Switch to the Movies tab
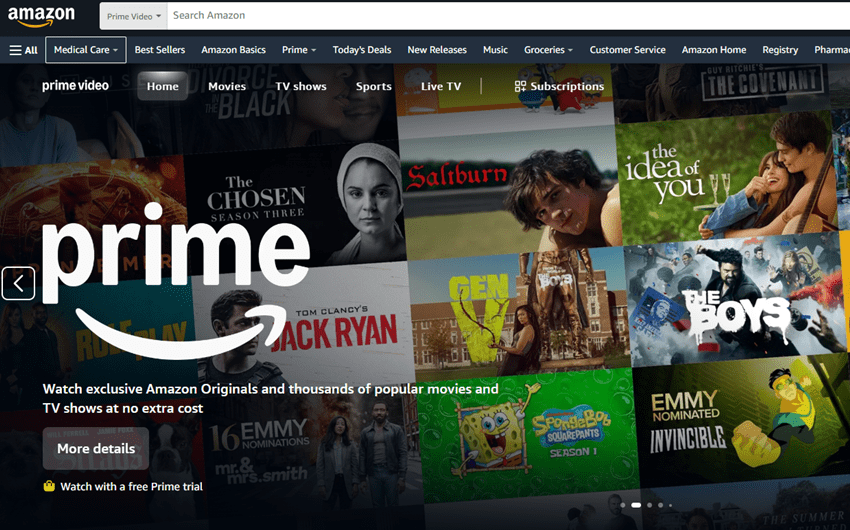This screenshot has height=530, width=850. (227, 86)
